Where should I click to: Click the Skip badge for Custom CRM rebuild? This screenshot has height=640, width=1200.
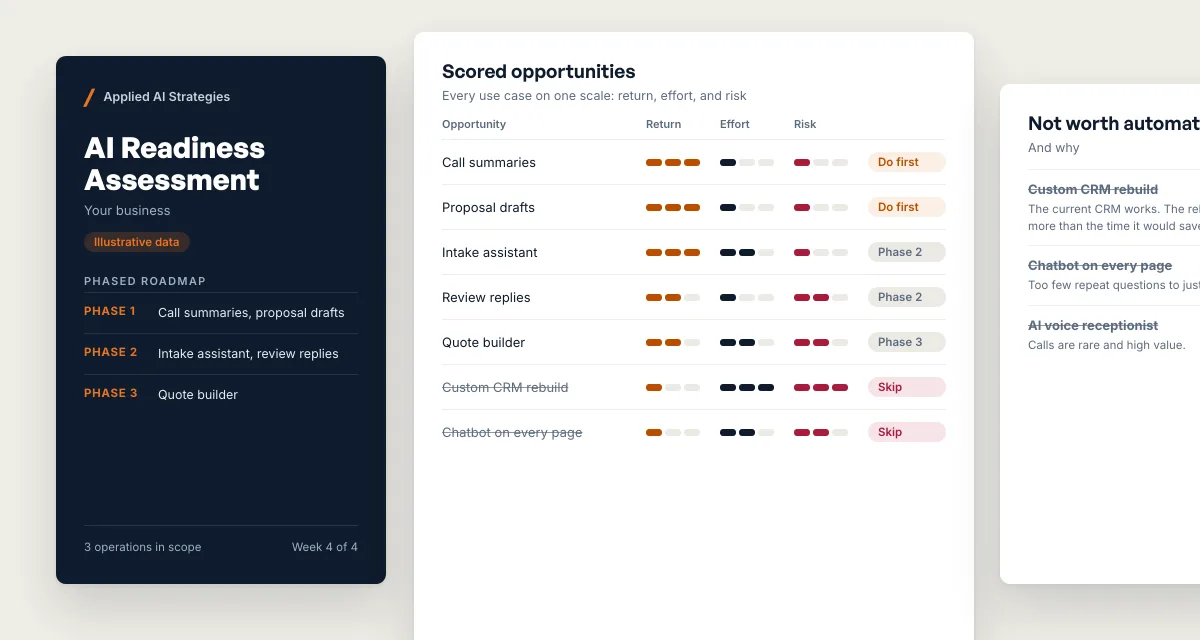906,387
